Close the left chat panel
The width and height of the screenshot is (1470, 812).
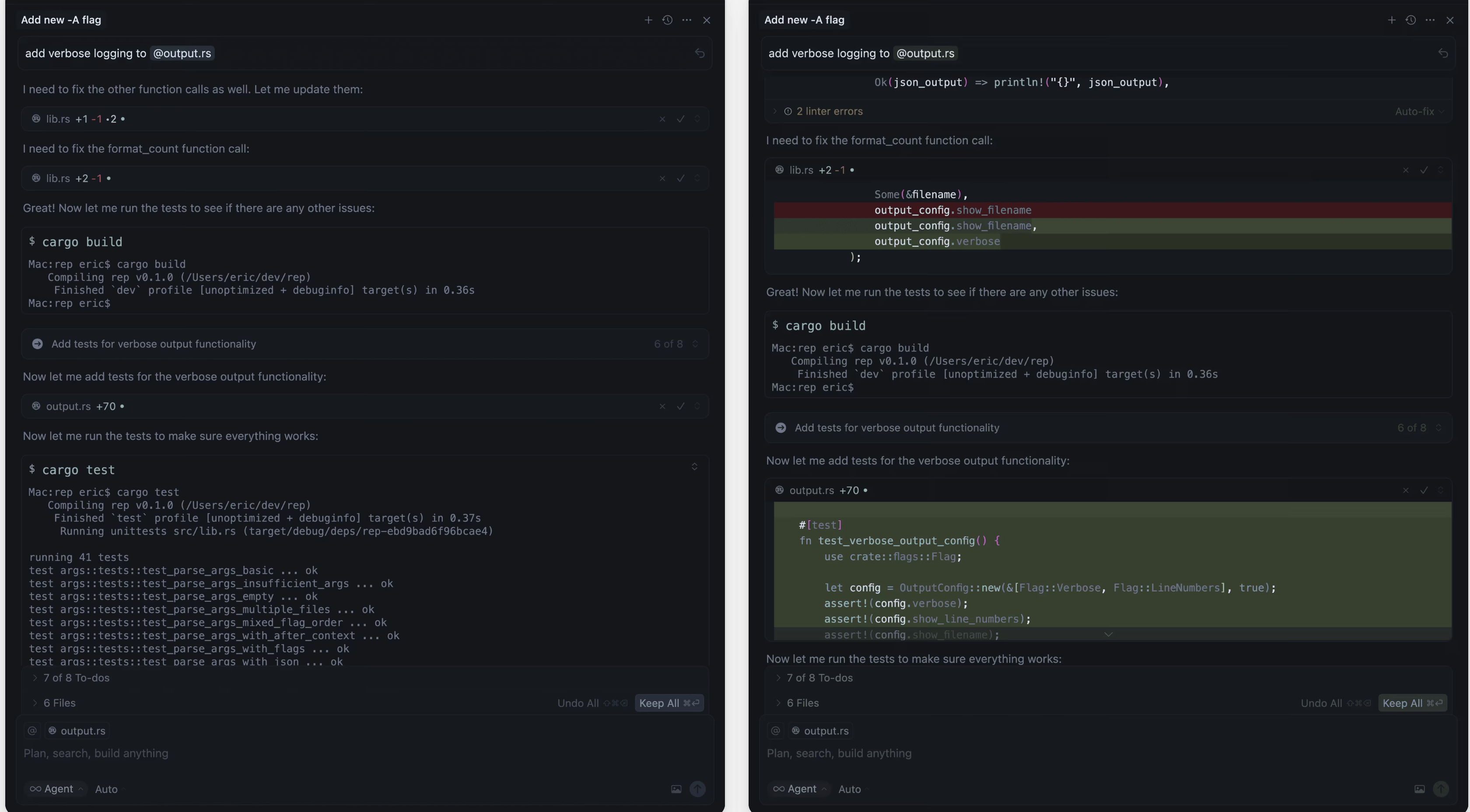click(x=707, y=20)
